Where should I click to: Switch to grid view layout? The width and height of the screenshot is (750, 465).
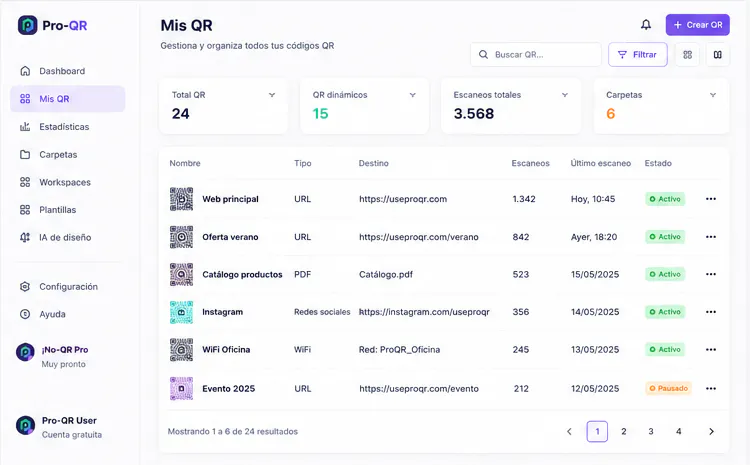687,55
